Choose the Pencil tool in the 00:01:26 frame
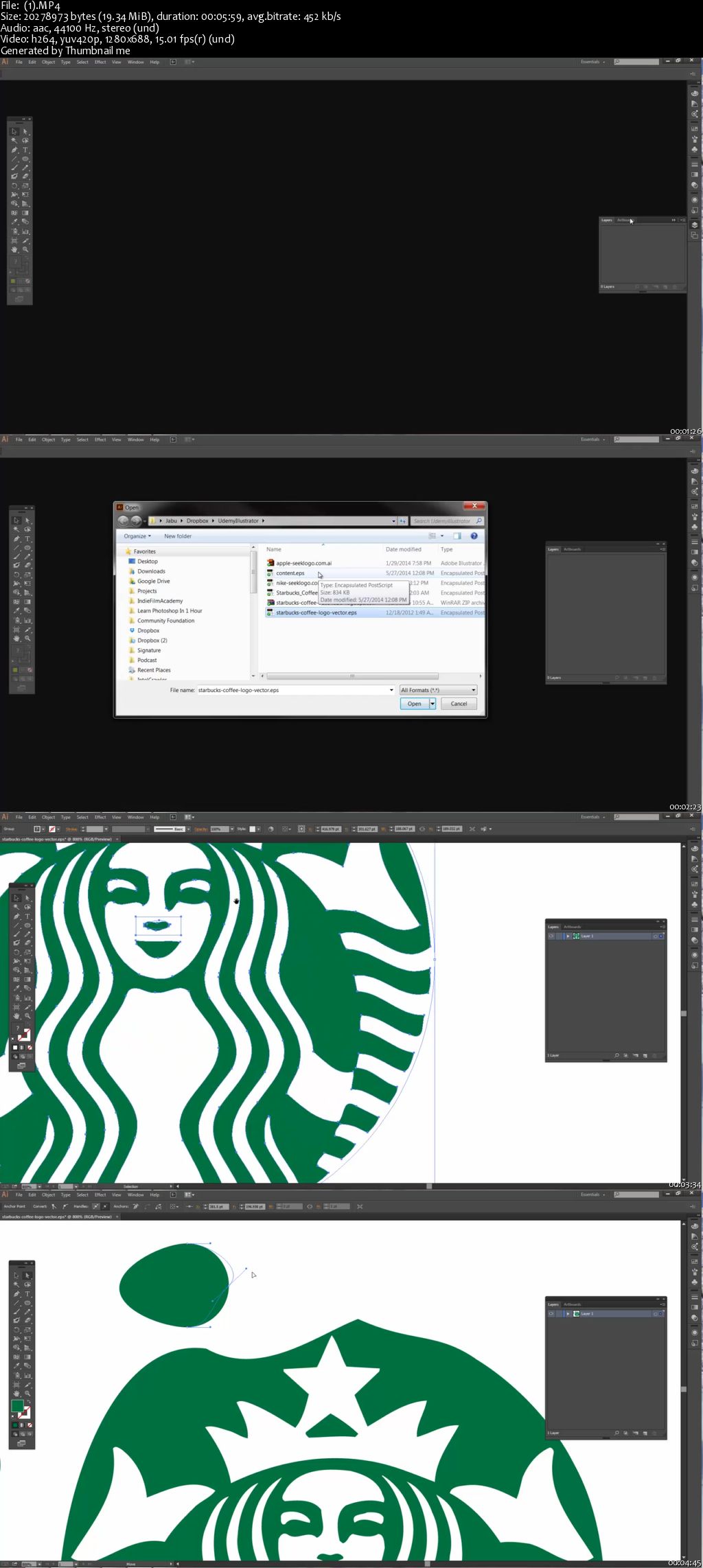Viewport: 703px width, 1568px height. 25,168
